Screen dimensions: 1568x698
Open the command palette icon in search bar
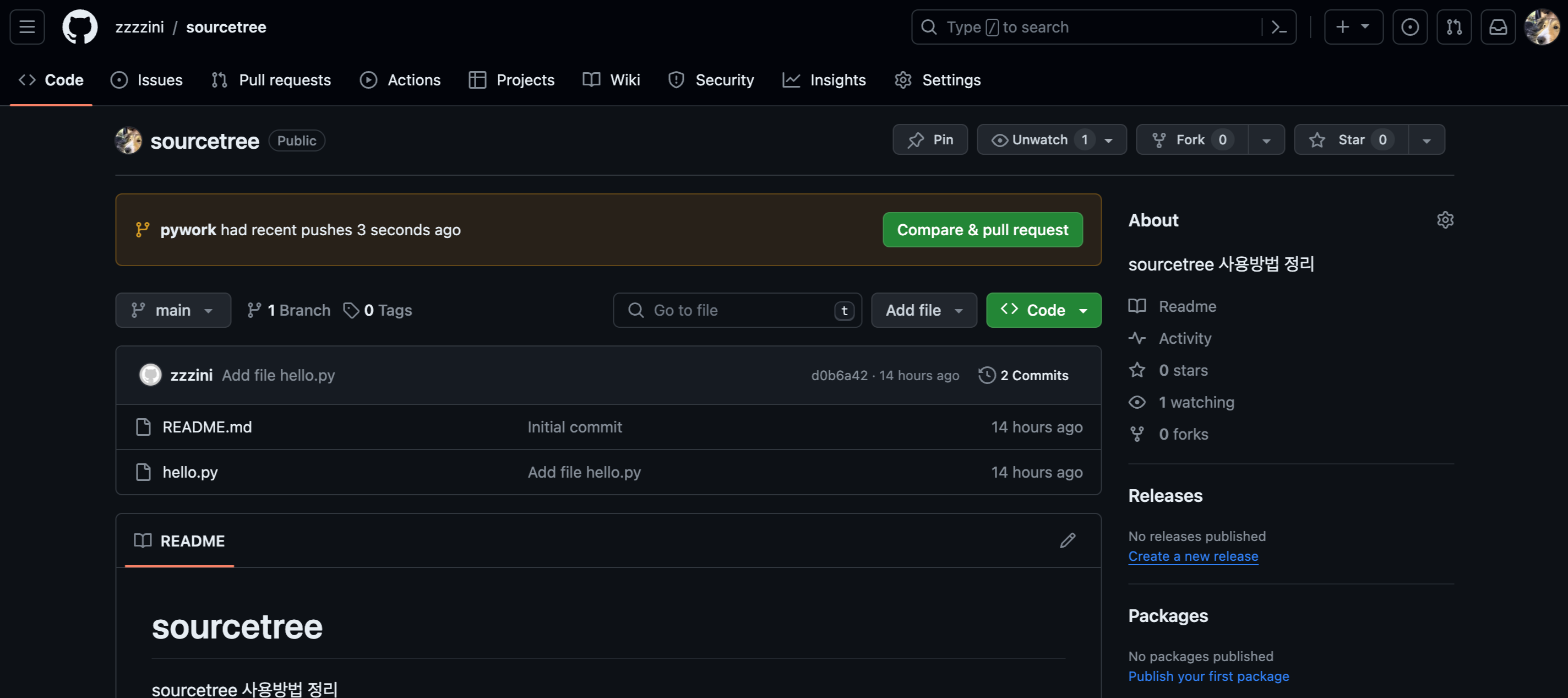[x=1279, y=27]
